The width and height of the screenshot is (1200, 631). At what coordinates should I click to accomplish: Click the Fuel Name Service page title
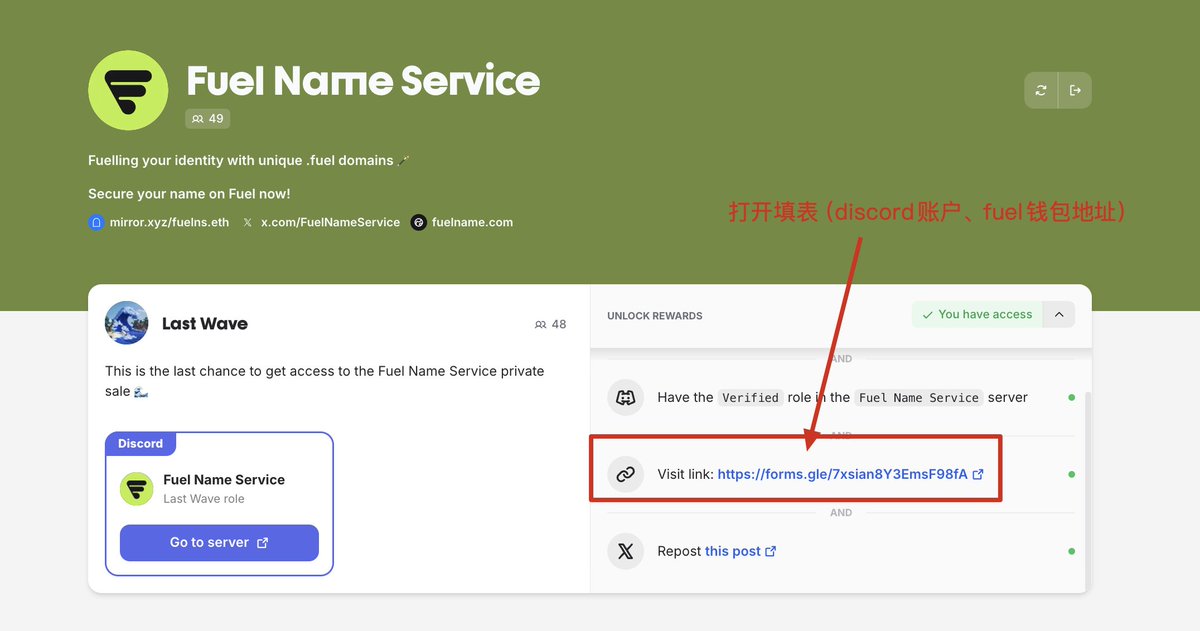pos(363,80)
